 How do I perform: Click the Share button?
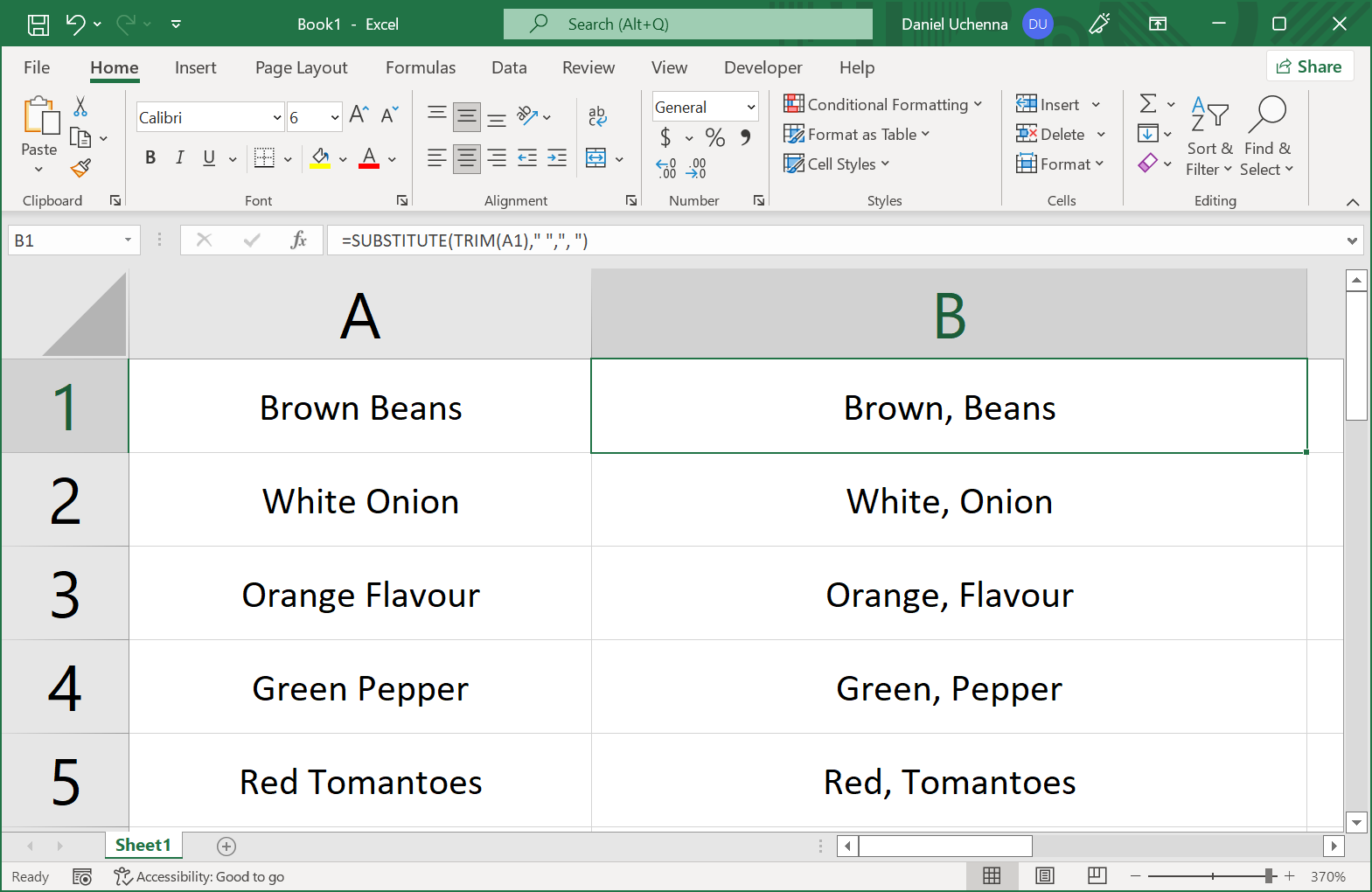pos(1309,66)
